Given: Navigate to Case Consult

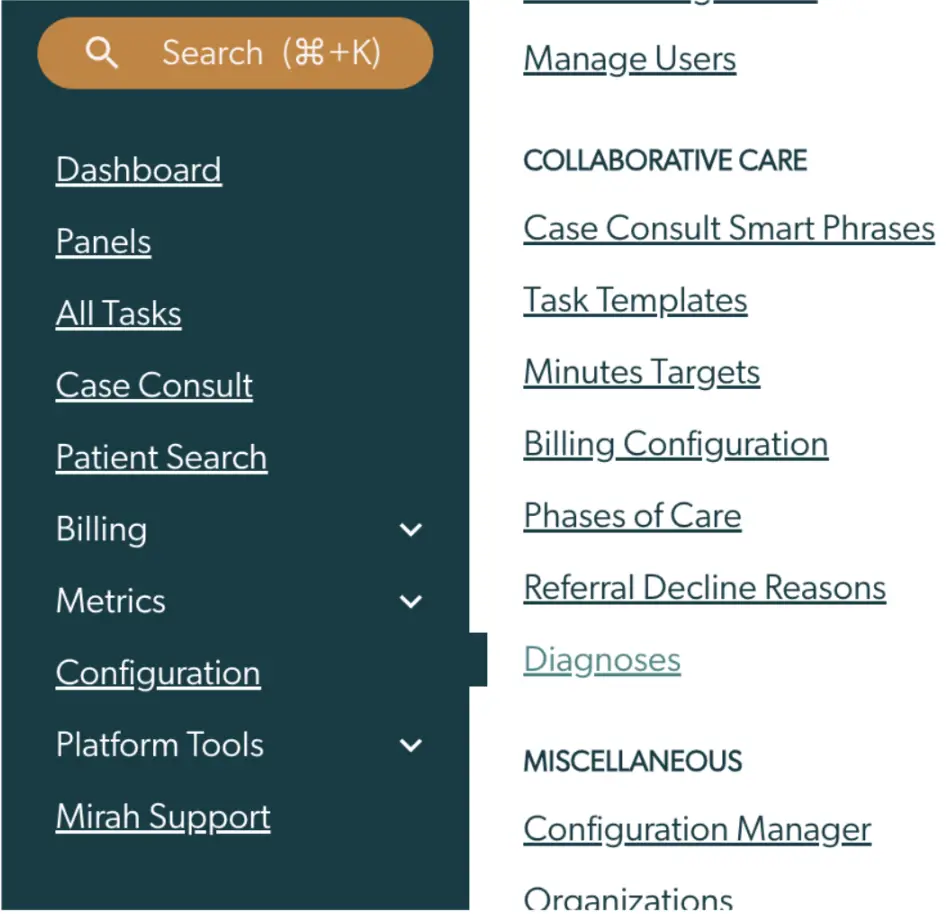Looking at the screenshot, I should pos(154,386).
